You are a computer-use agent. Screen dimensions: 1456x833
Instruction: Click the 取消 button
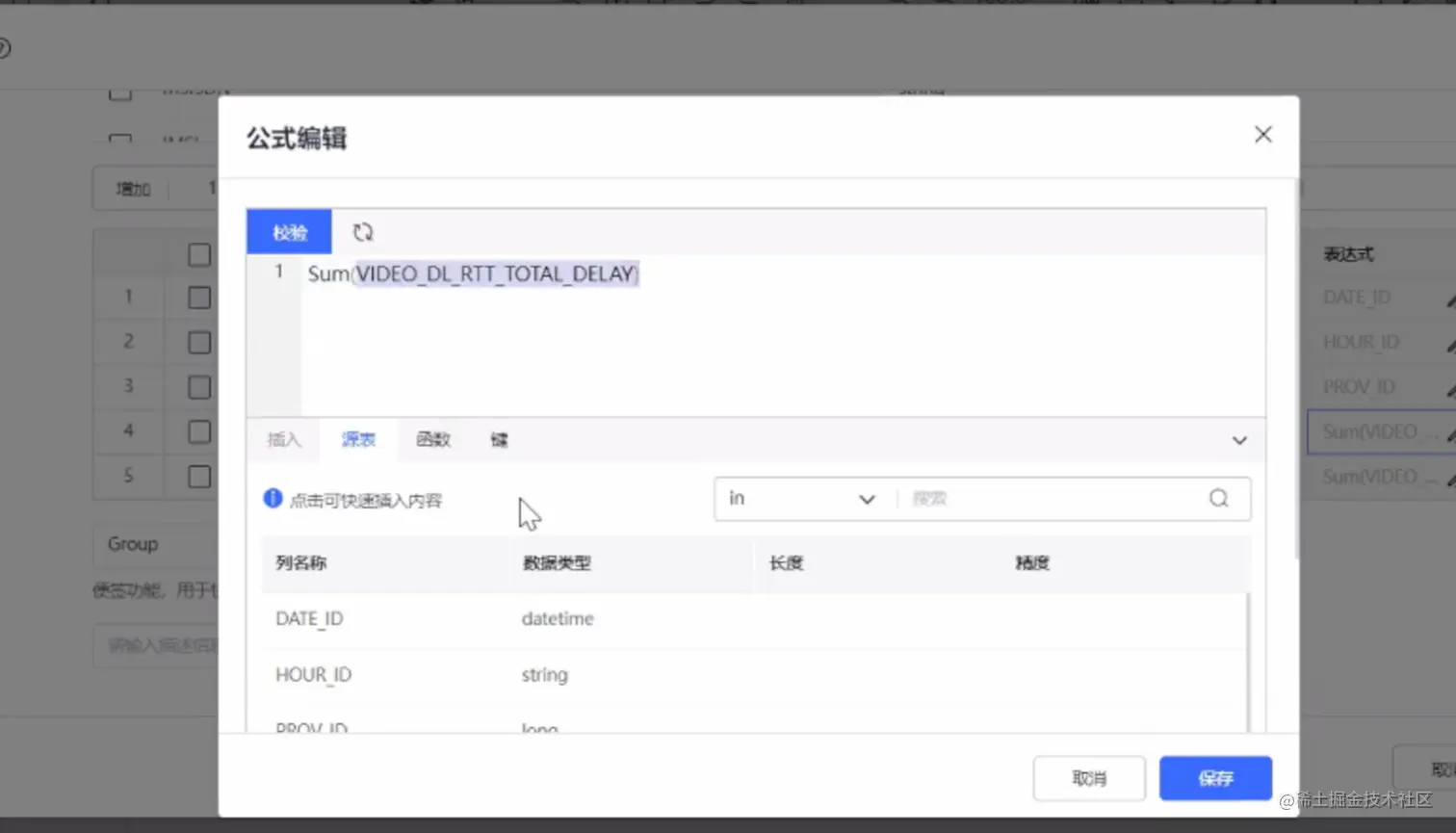[x=1089, y=778]
